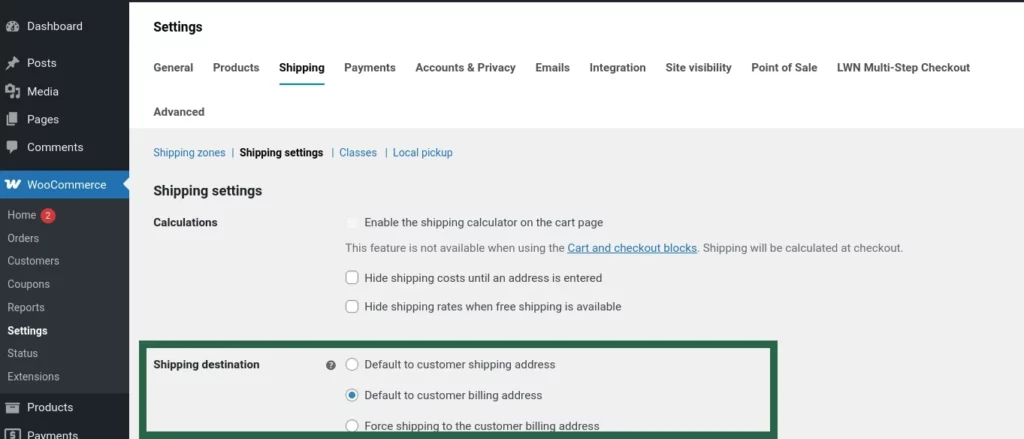Click the Dashboard gauge icon
The image size is (1024, 439).
[13, 26]
